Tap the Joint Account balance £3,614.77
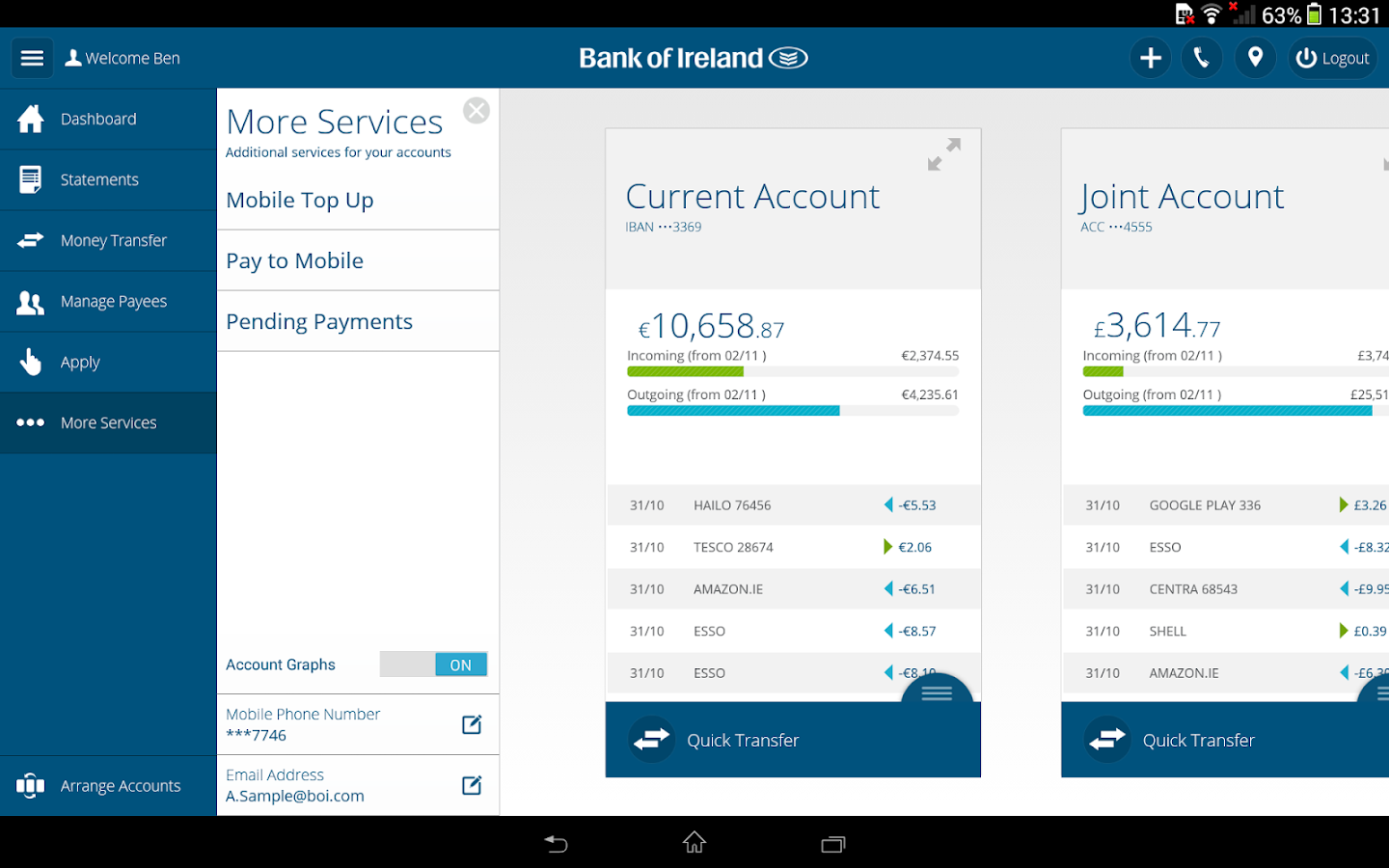Image resolution: width=1389 pixels, height=868 pixels. [x=1157, y=326]
